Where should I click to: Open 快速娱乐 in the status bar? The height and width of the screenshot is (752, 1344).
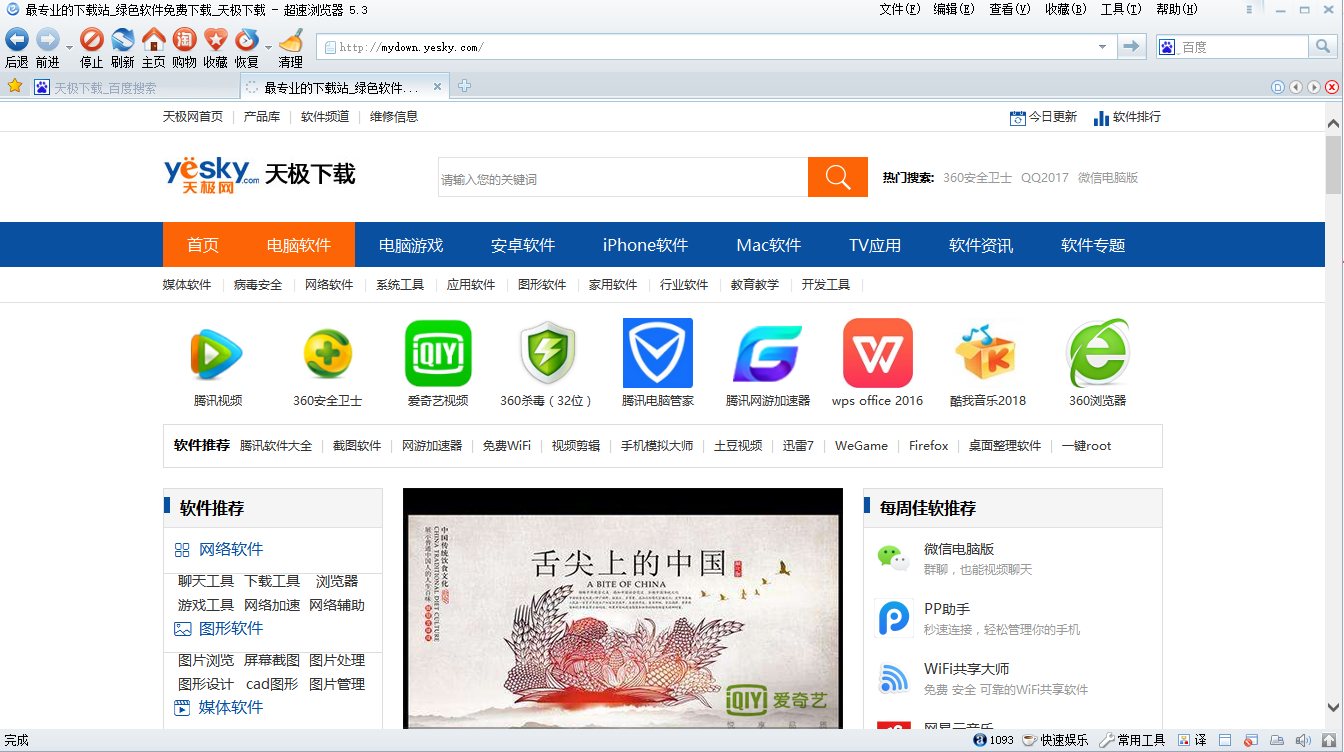1055,740
